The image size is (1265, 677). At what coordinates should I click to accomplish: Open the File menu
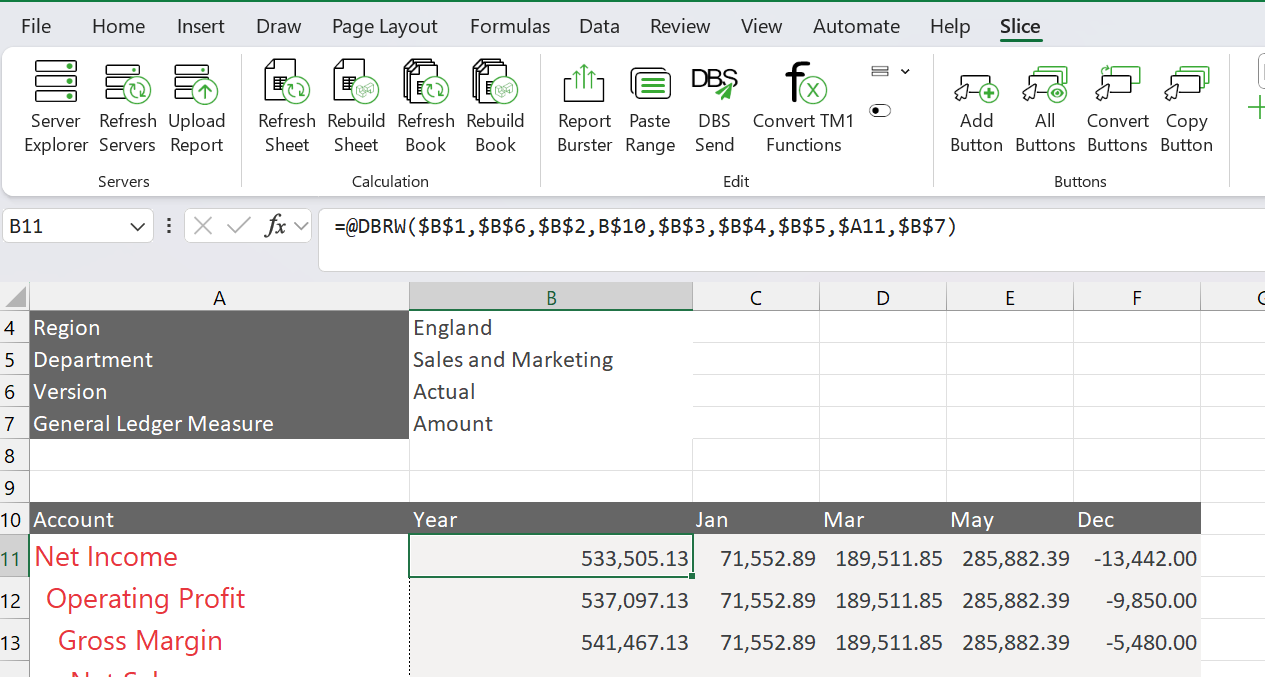[x=36, y=26]
